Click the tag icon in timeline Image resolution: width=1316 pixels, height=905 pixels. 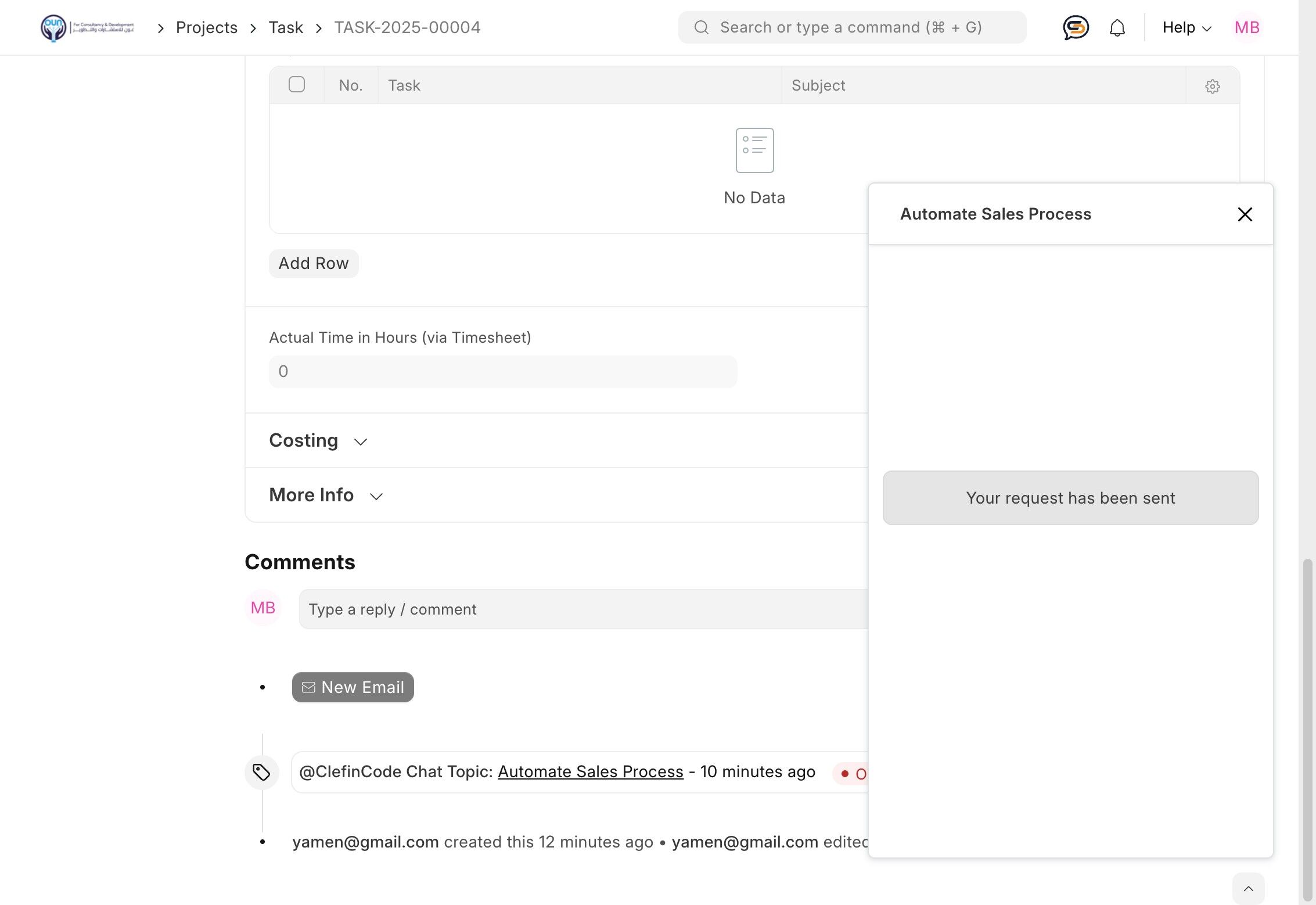pyautogui.click(x=261, y=772)
